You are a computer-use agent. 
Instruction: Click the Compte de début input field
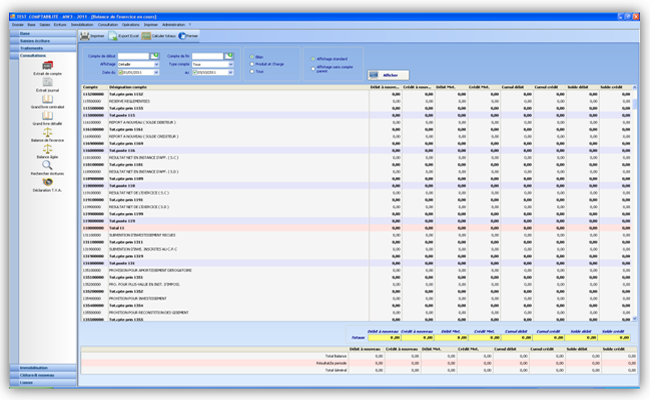(133, 56)
